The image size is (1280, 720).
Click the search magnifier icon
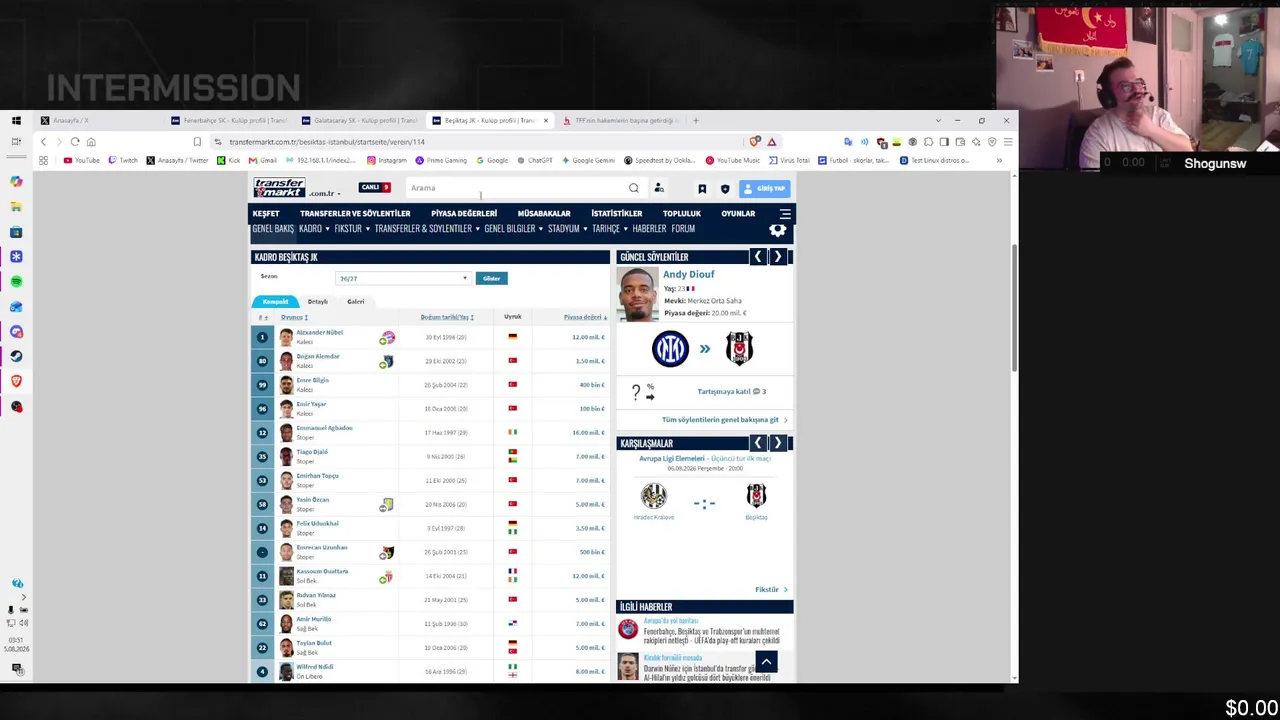[633, 188]
